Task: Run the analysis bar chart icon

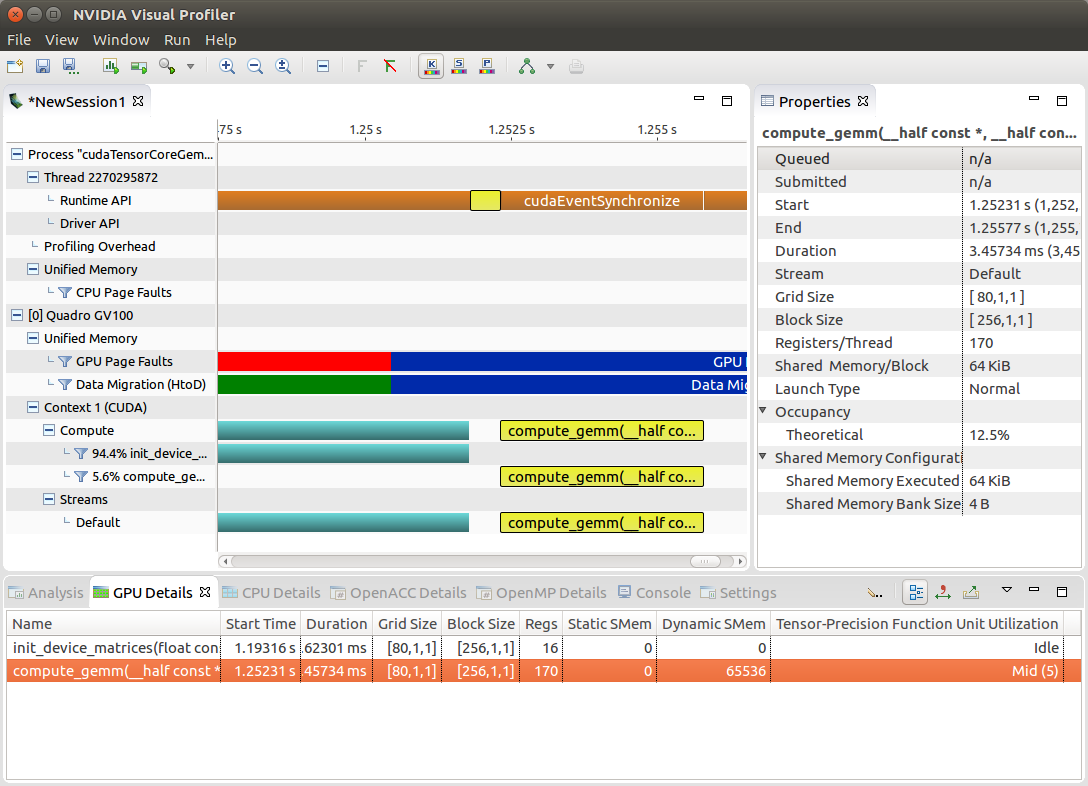Action: [110, 67]
